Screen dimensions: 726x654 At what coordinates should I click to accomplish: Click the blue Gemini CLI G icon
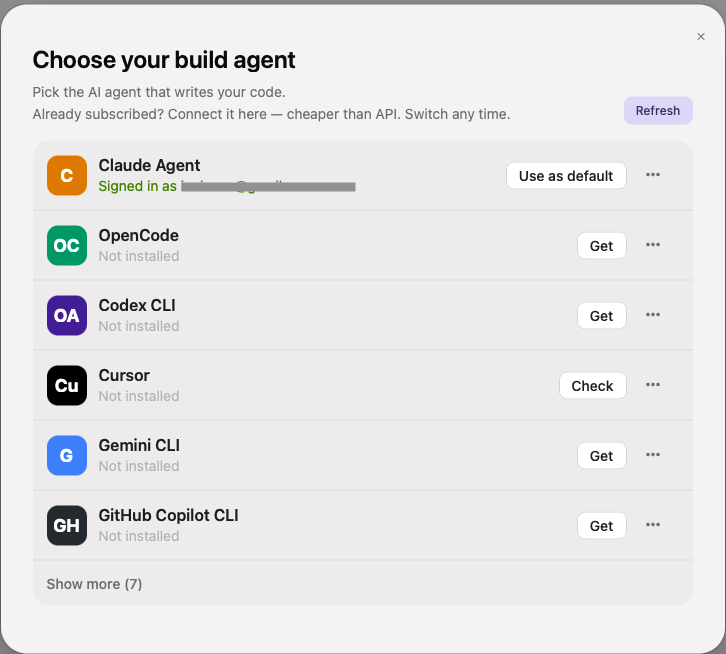pos(67,455)
